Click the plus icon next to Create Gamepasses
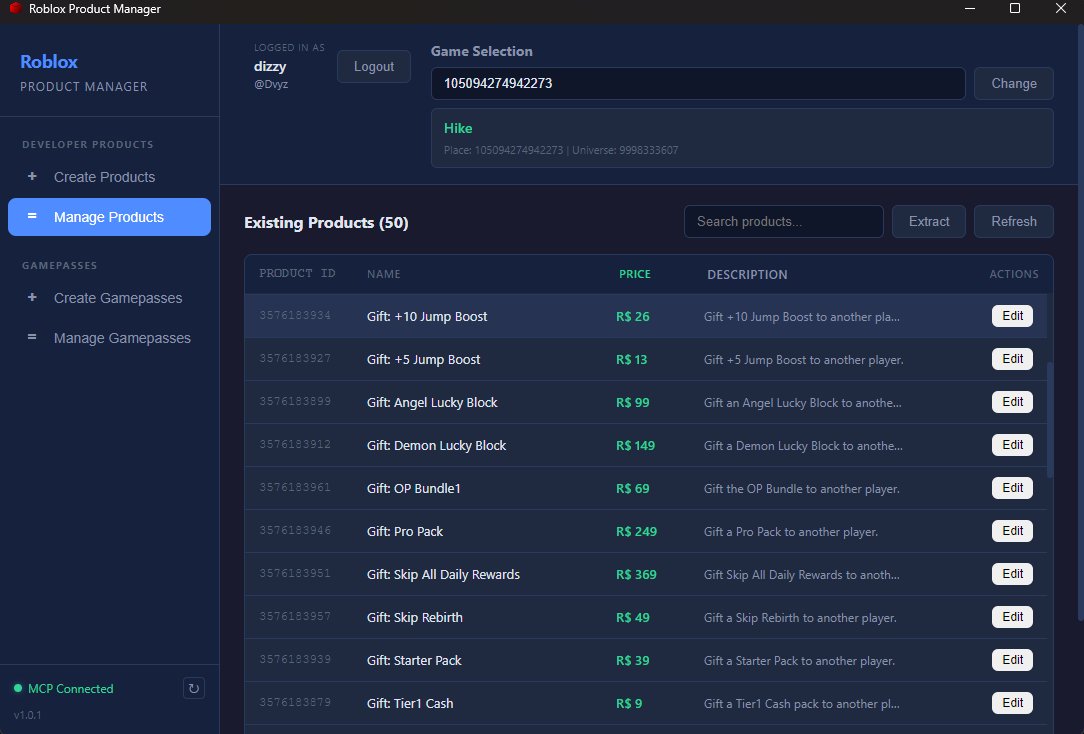The image size is (1084, 734). [x=32, y=297]
